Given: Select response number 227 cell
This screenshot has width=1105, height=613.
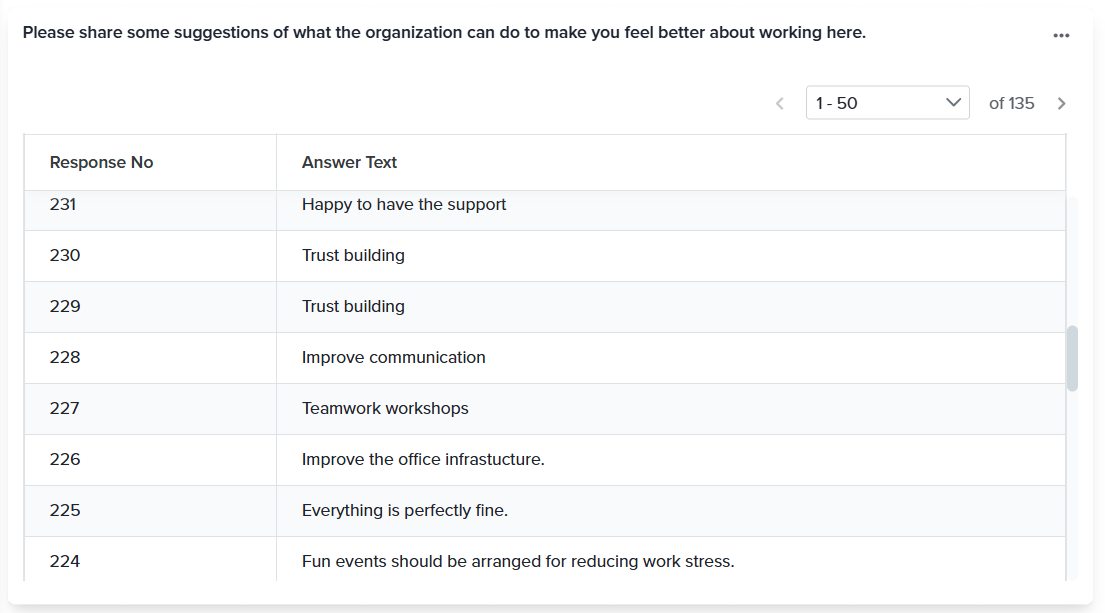Looking at the screenshot, I should pyautogui.click(x=66, y=409).
